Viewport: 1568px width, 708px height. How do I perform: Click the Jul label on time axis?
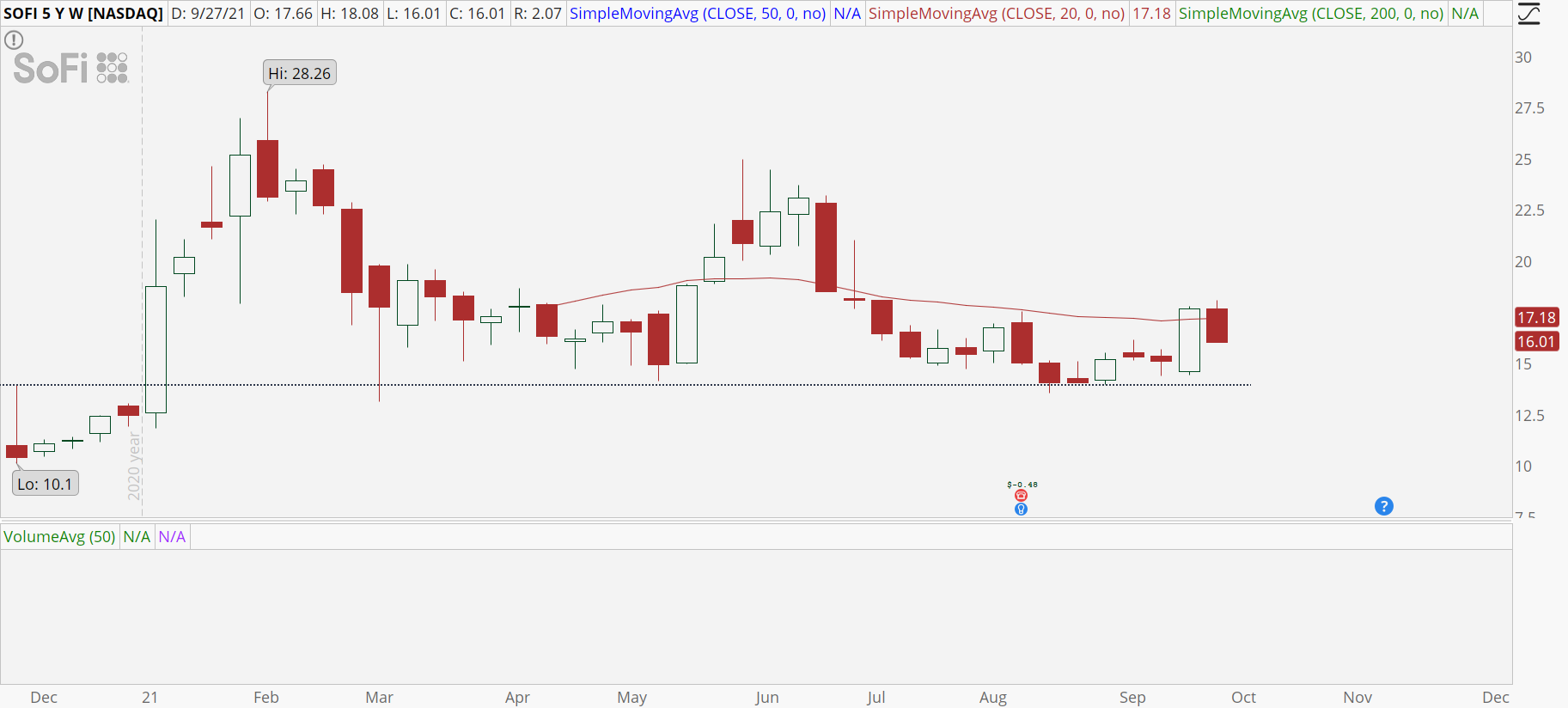coord(876,698)
